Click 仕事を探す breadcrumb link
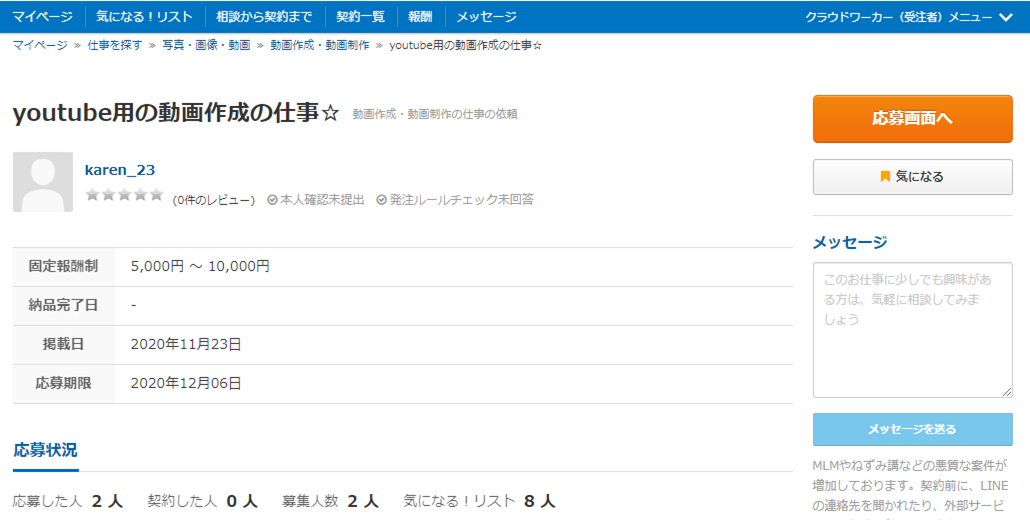This screenshot has height=520, width=1030. [x=115, y=46]
